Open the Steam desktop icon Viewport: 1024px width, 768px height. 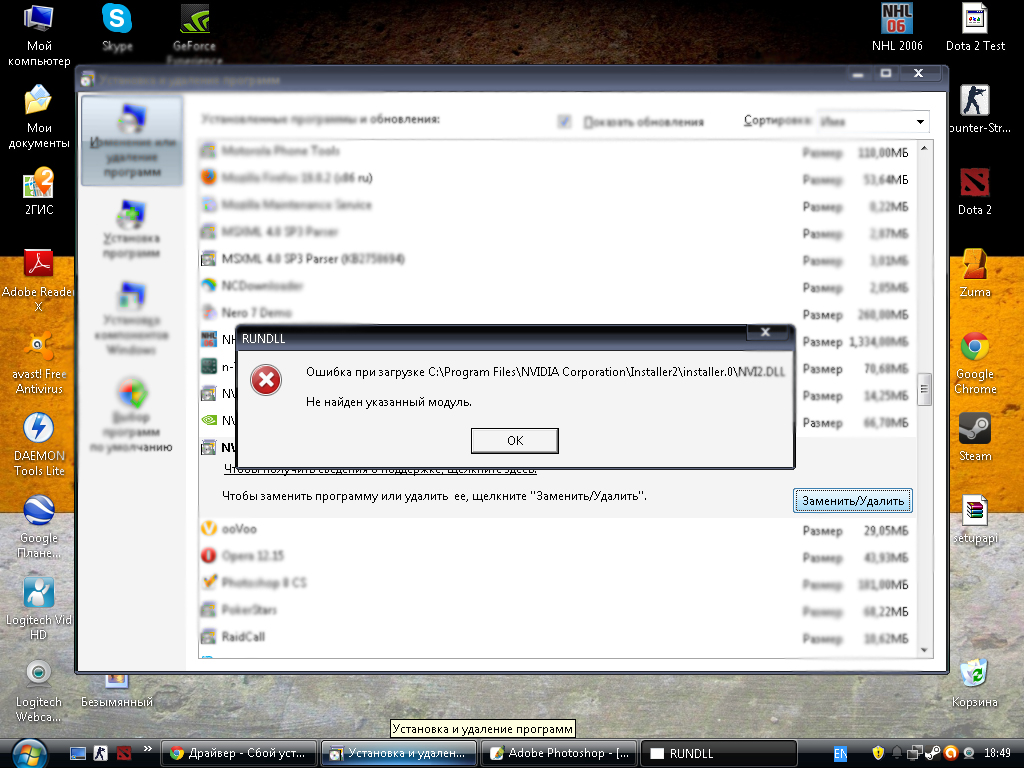pyautogui.click(x=974, y=429)
